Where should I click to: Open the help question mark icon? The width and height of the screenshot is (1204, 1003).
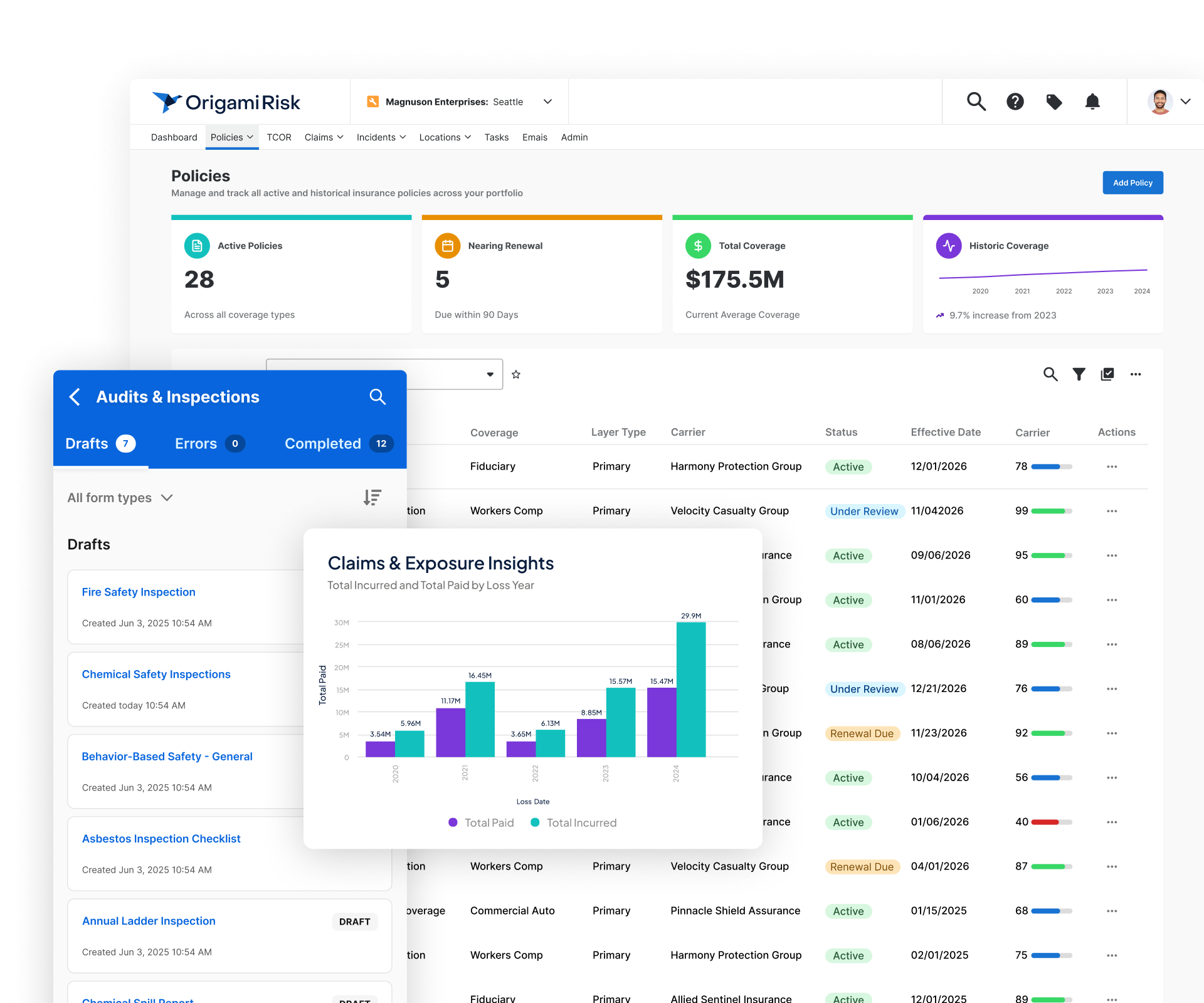1015,102
